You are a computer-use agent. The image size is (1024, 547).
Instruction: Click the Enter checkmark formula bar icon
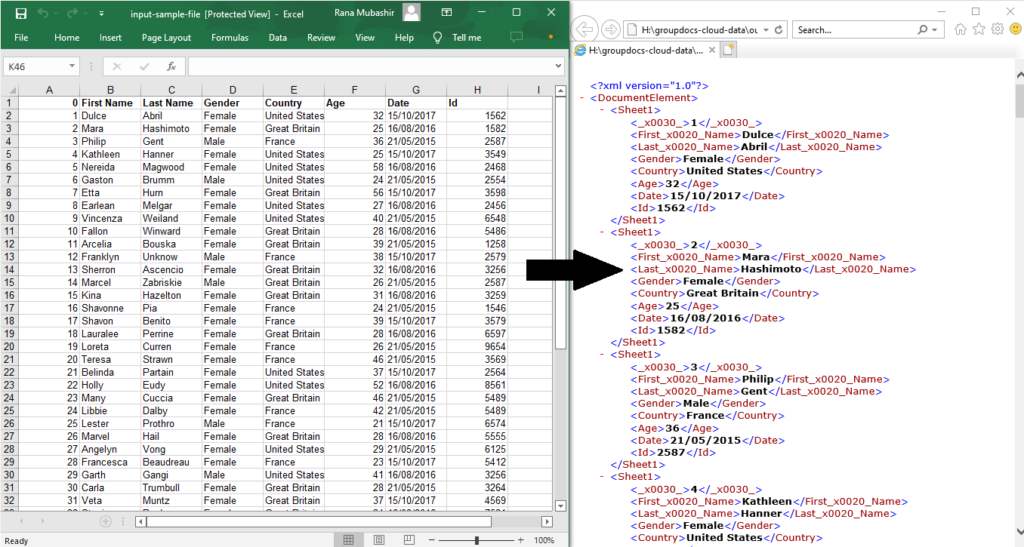(x=144, y=67)
